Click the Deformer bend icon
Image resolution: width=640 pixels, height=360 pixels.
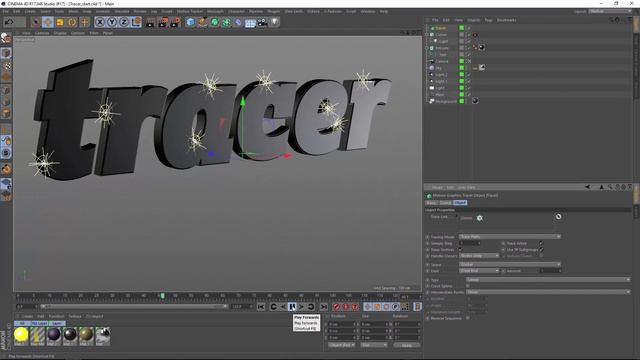pos(238,22)
